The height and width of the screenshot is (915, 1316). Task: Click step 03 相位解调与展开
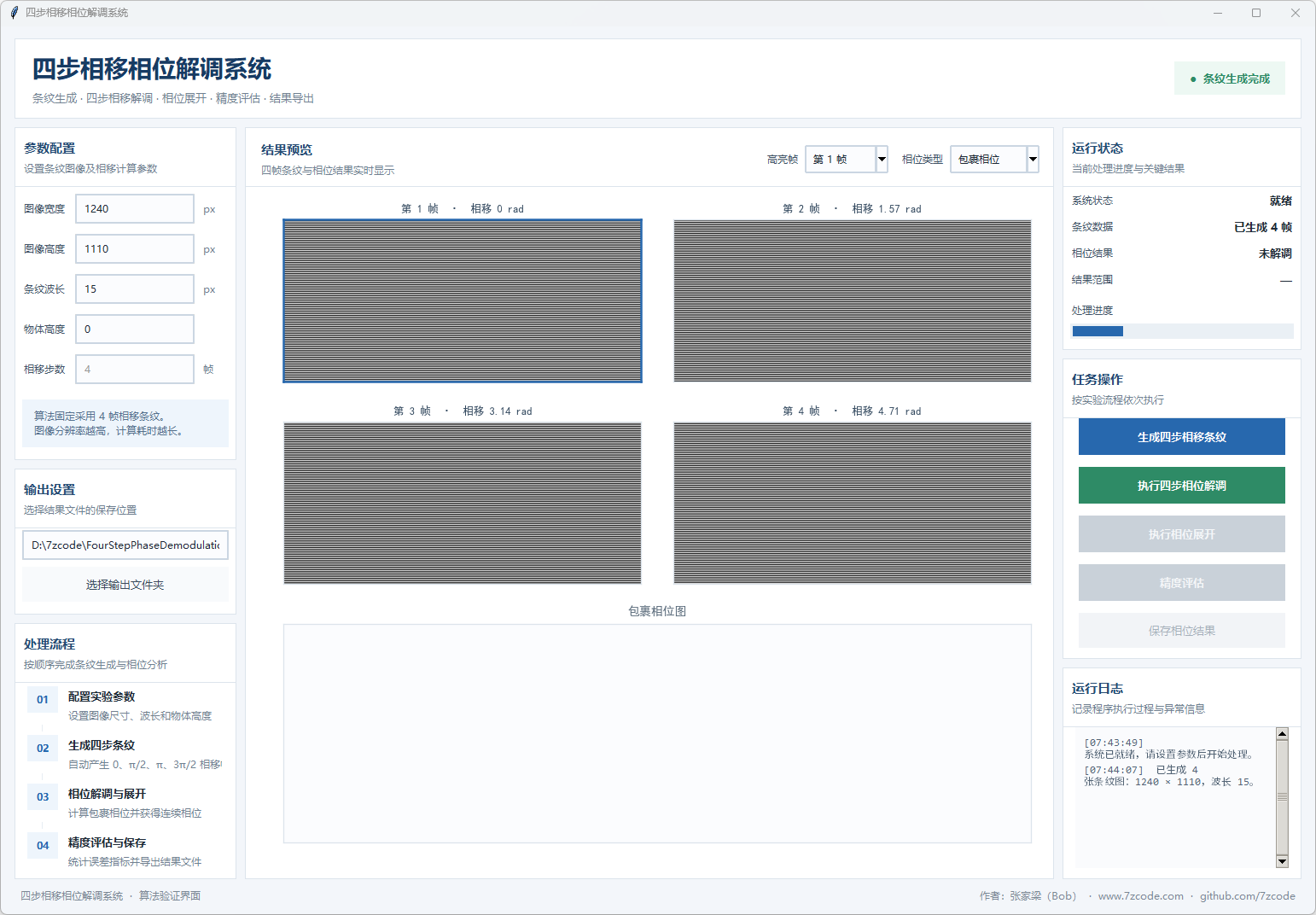click(x=124, y=803)
